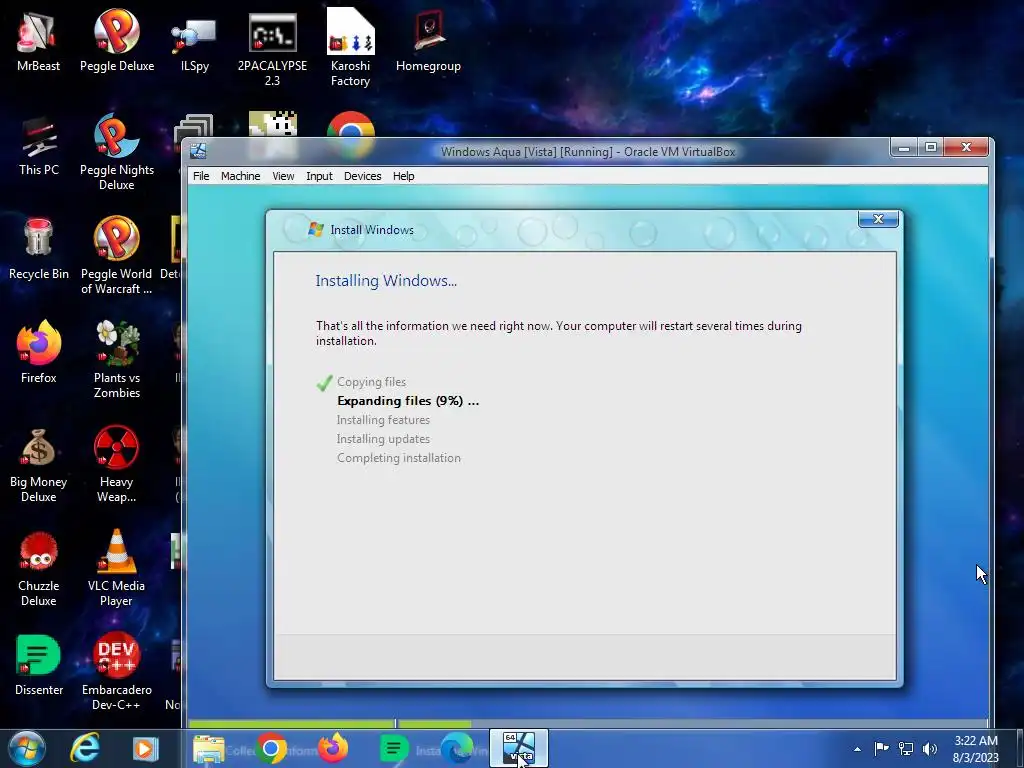Viewport: 1024px width, 768px height.
Task: Click the Expanding files (9%) step
Action: coord(408,401)
